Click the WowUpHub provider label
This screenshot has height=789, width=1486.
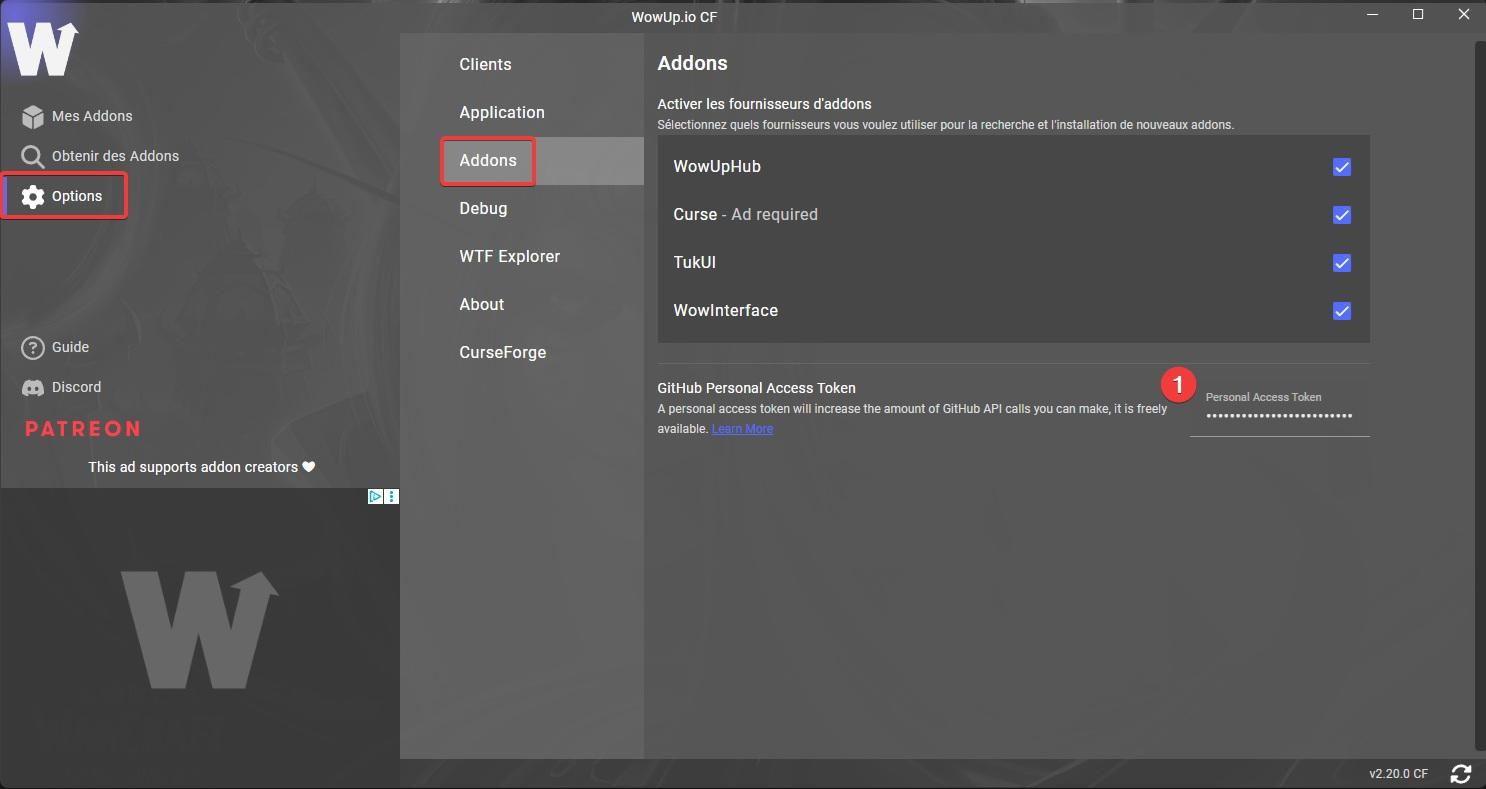(x=717, y=167)
